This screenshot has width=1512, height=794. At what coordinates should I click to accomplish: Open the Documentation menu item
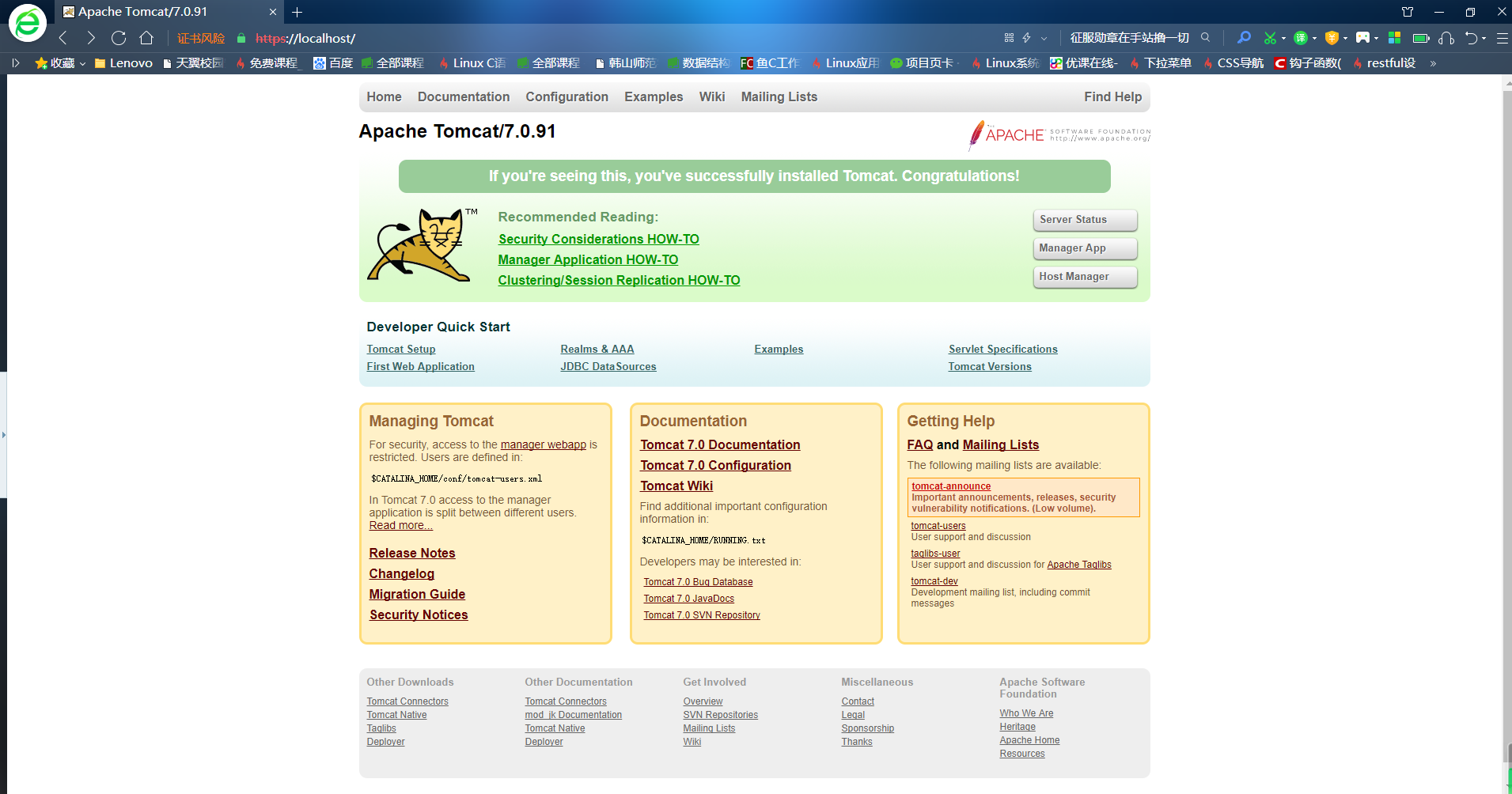pos(464,96)
